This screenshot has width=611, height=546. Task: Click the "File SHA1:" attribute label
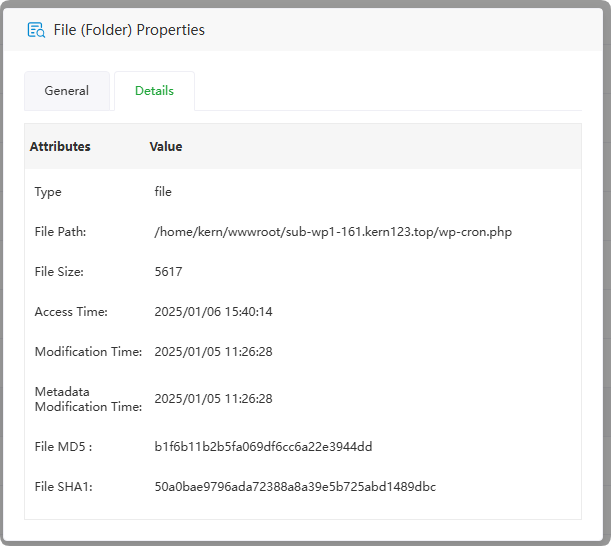[x=63, y=487]
